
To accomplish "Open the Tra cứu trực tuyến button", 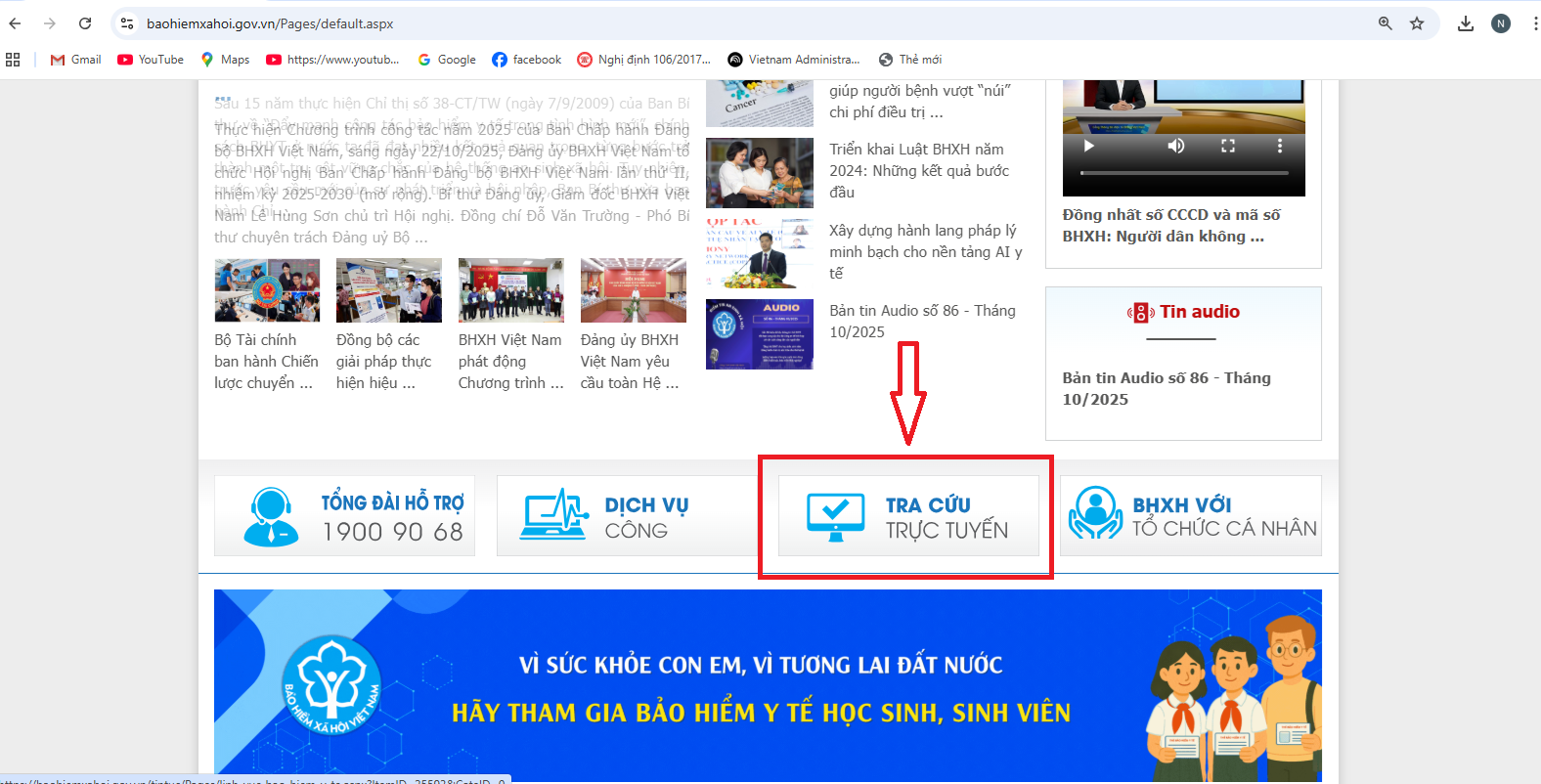I will [x=907, y=516].
